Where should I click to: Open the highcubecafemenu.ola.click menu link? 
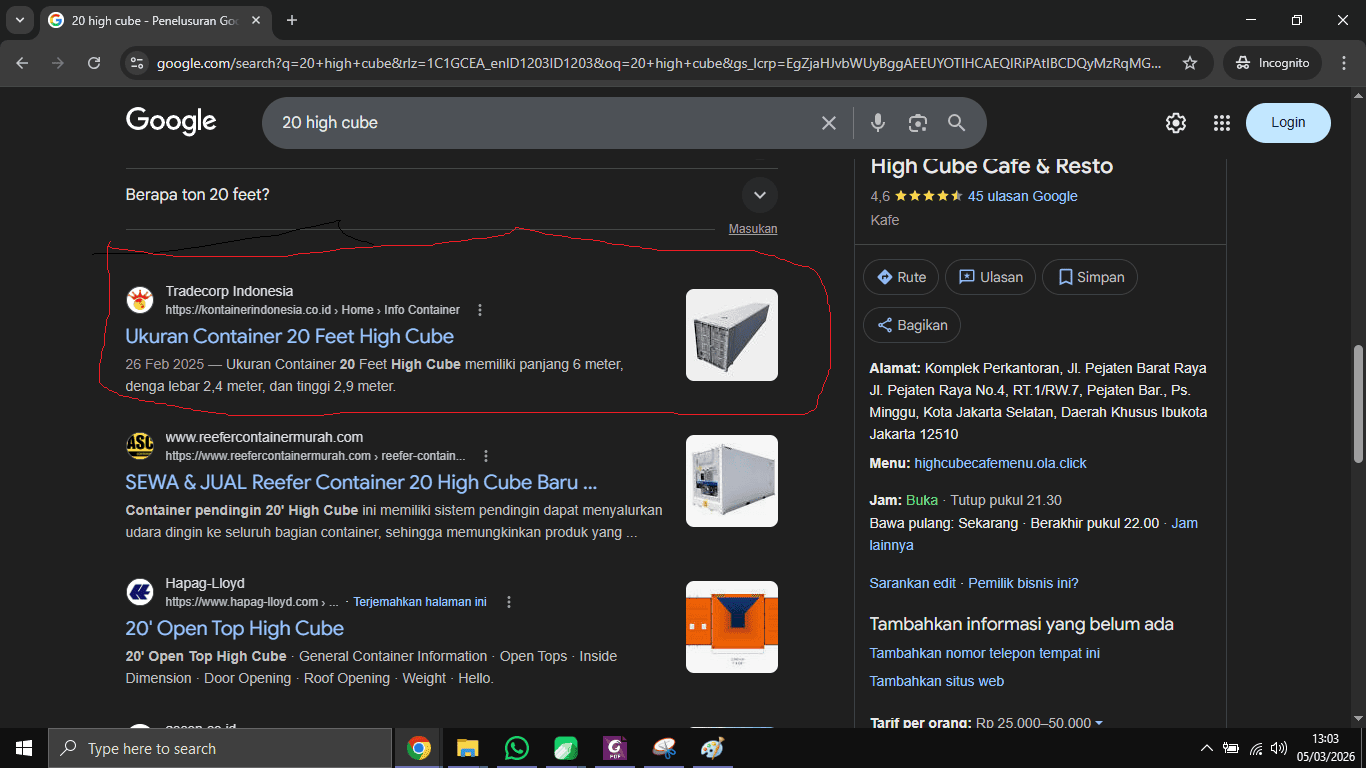pyautogui.click(x=1000, y=463)
